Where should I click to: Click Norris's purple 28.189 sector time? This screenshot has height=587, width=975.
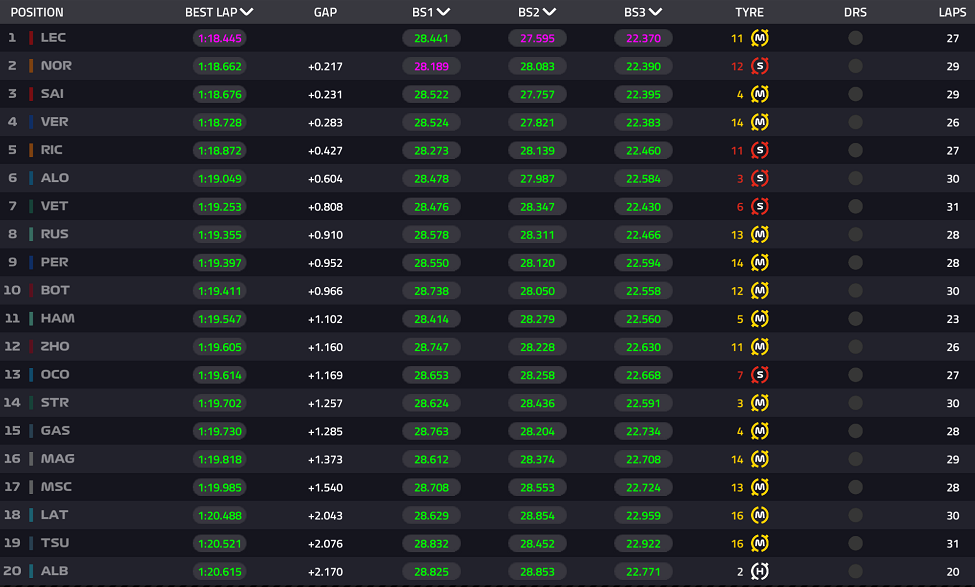pyautogui.click(x=432, y=67)
